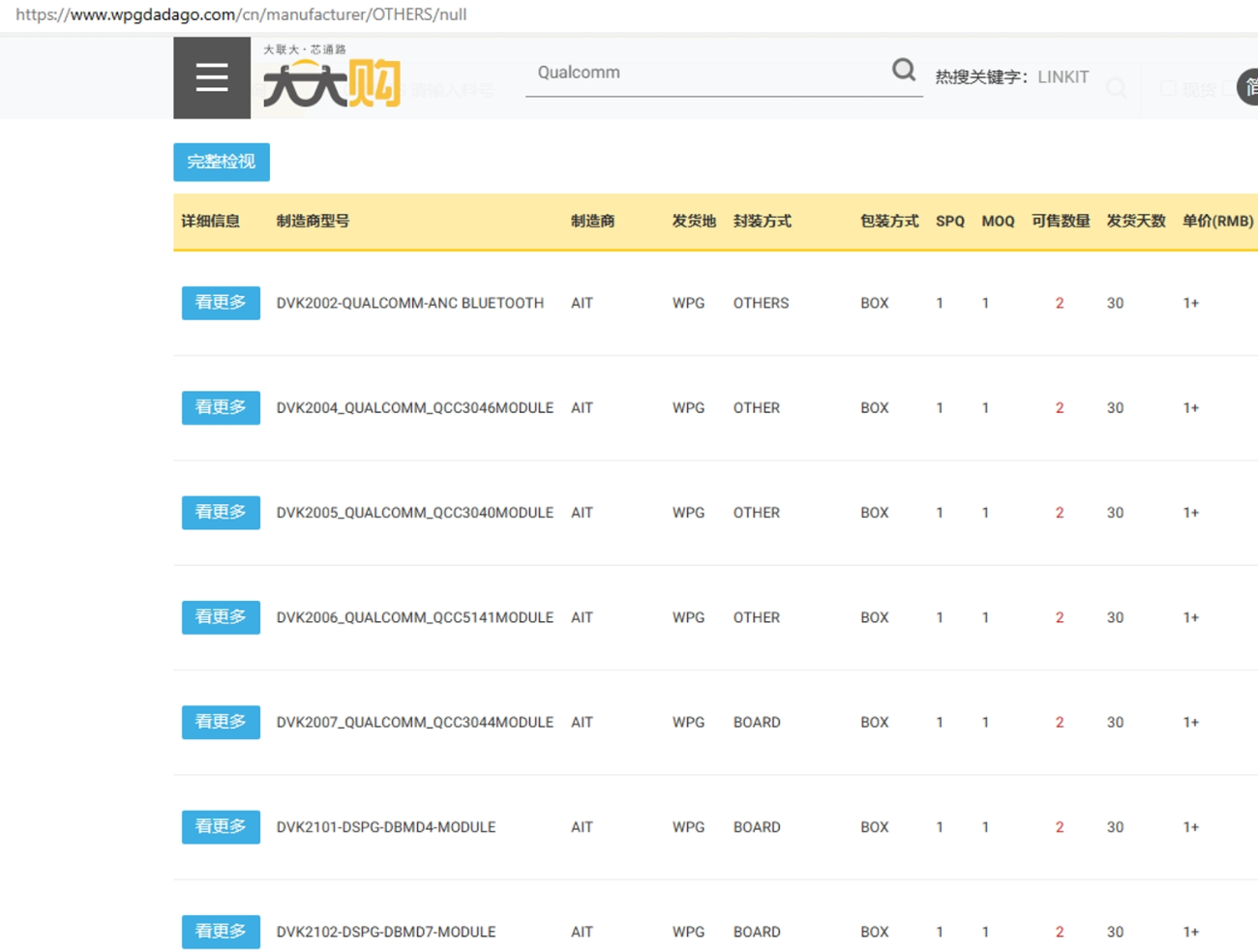
Task: Select part name DVK2002-QUALCOMM-ANC BLUETOOTH
Action: tap(410, 304)
